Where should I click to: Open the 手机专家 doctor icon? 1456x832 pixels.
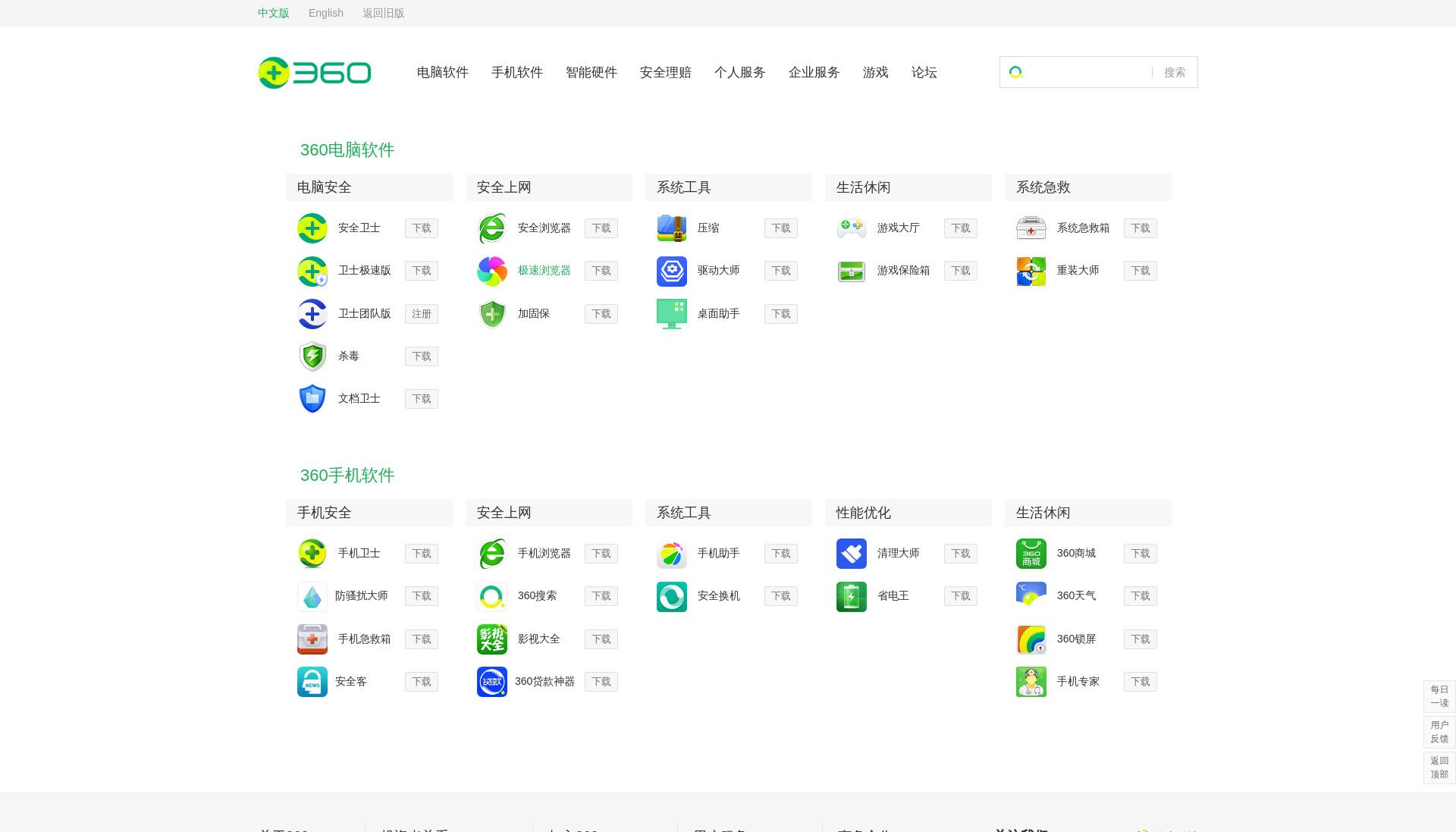click(x=1031, y=682)
